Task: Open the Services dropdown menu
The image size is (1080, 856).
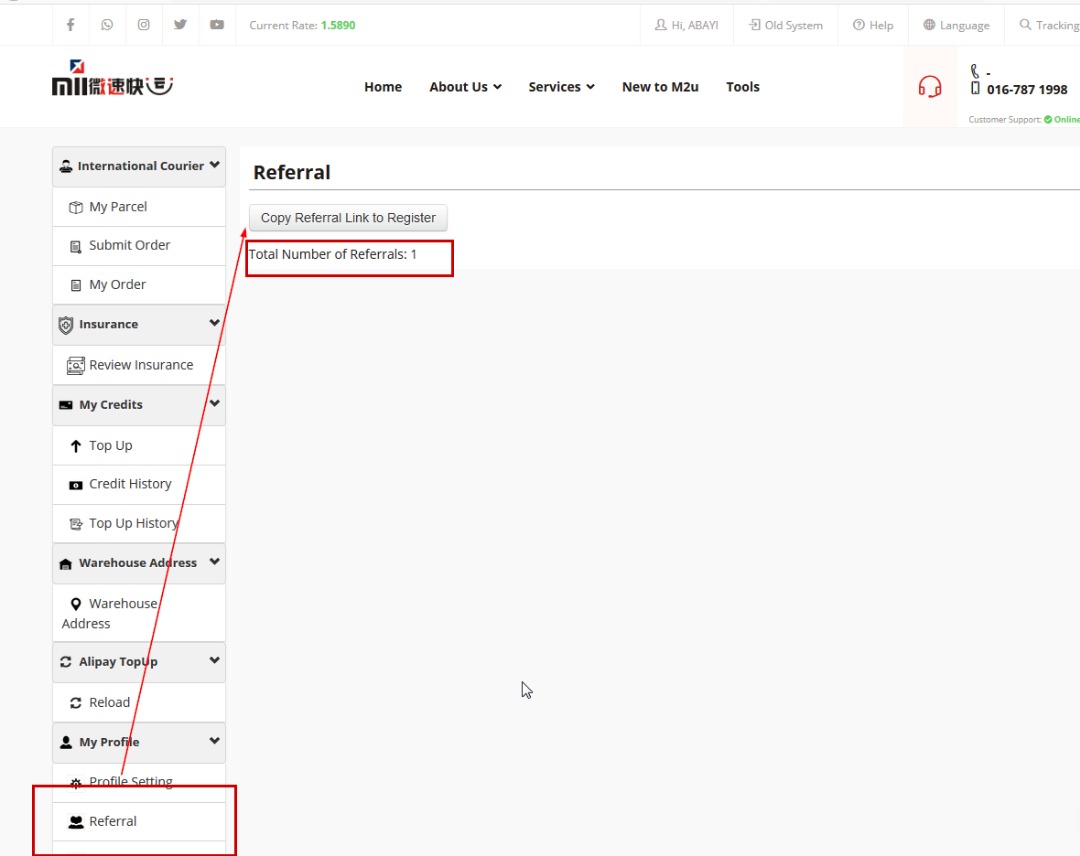Action: [561, 87]
